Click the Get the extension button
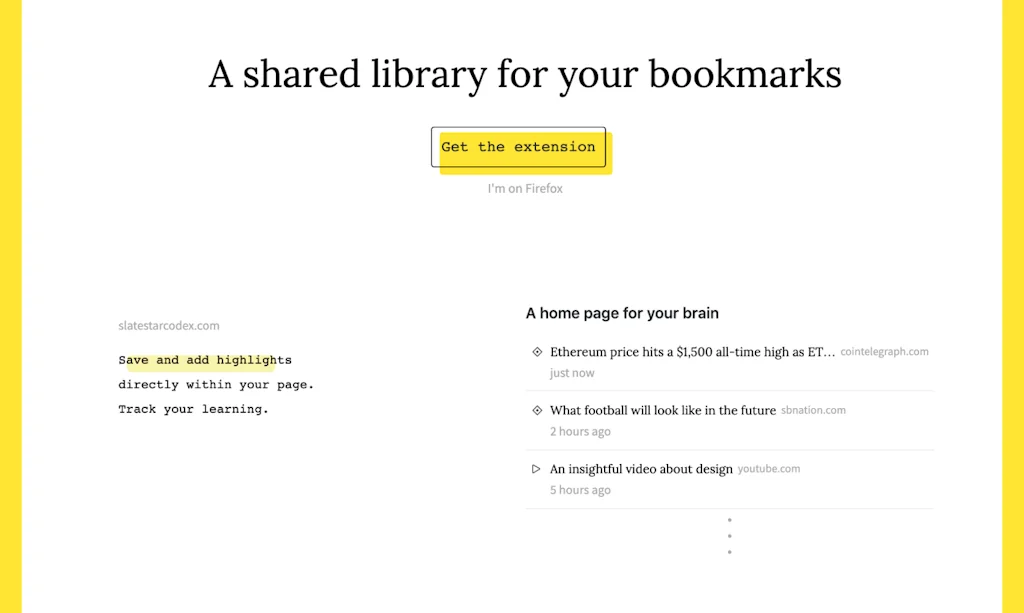This screenshot has height=613, width=1024. tap(519, 146)
